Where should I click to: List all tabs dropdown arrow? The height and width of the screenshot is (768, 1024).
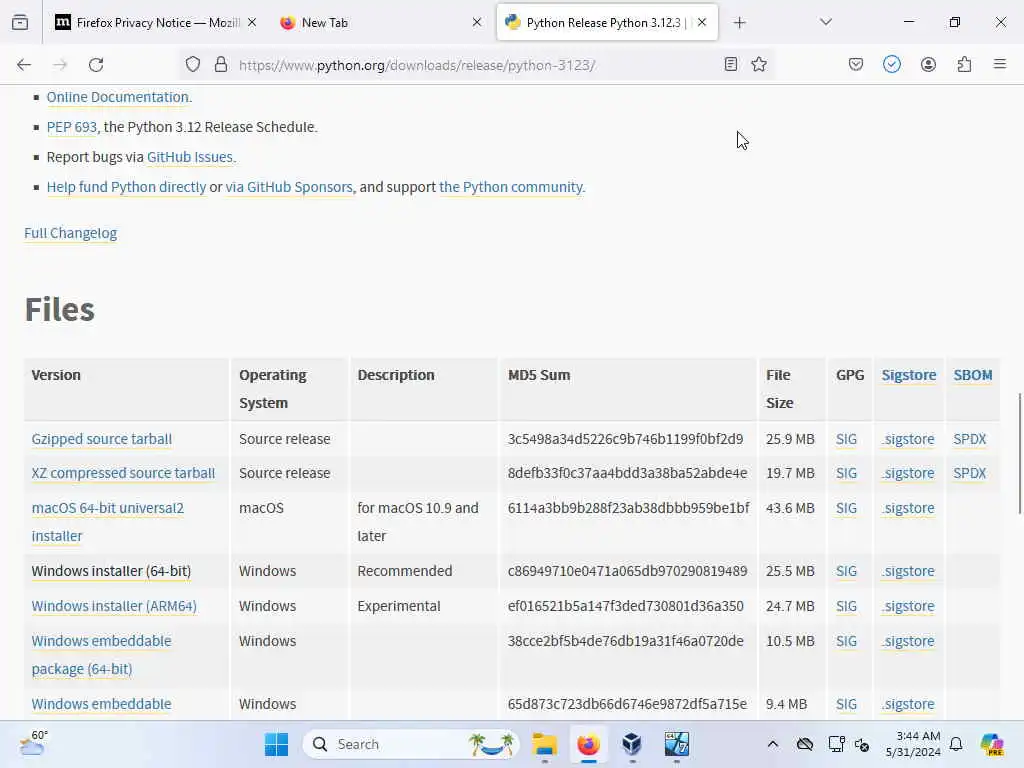pyautogui.click(x=825, y=22)
